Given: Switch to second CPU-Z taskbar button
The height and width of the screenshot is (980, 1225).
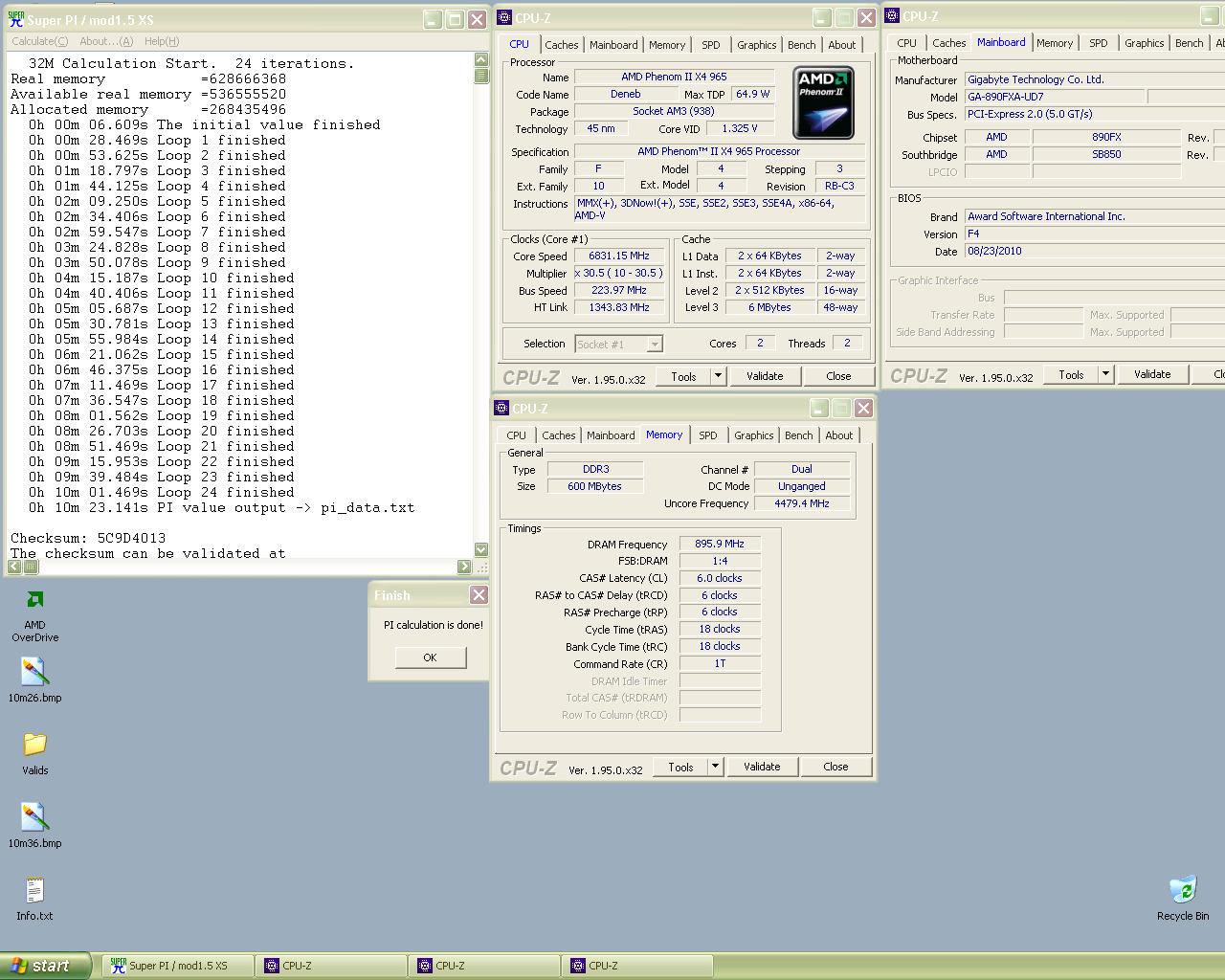Looking at the screenshot, I should coord(483,966).
